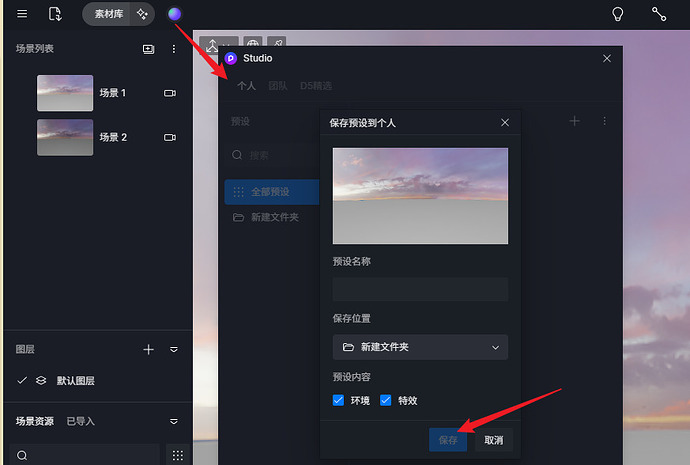Switch to the 已导入 tab
This screenshot has height=465, width=690.
(81, 421)
